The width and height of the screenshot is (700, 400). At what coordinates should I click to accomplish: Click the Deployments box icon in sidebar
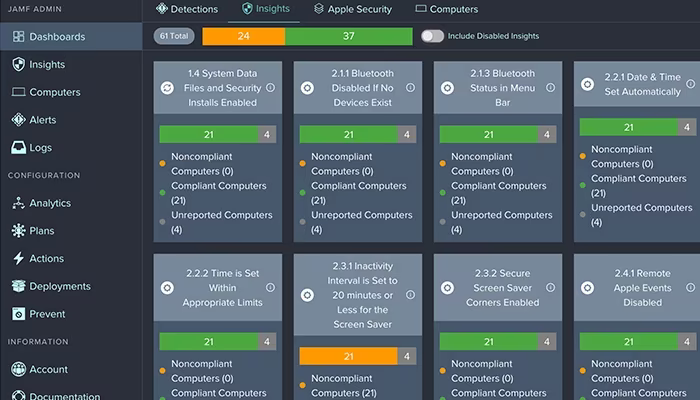[x=18, y=286]
